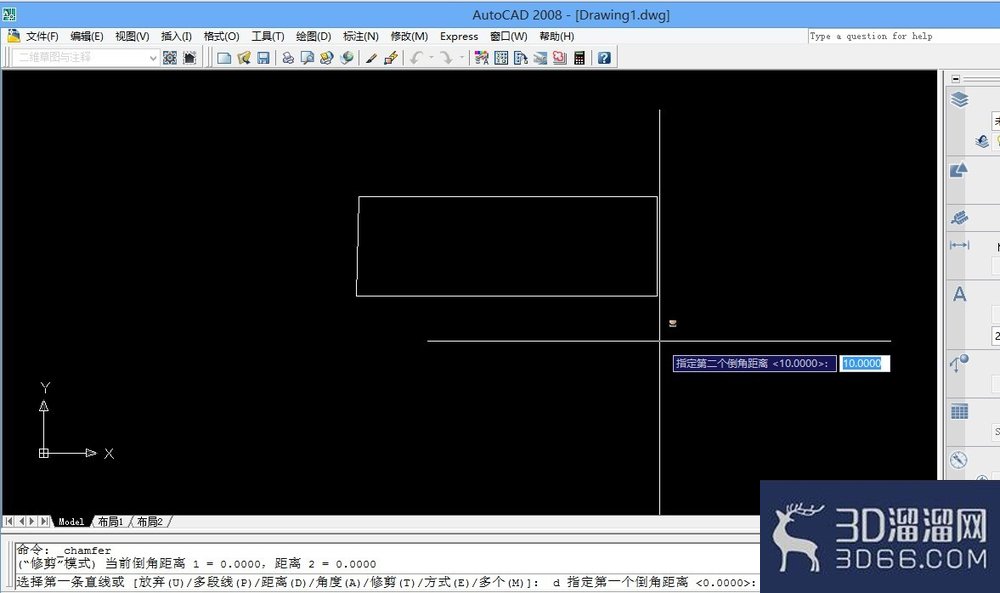The height and width of the screenshot is (593, 1000).
Task: Open the Layers panel icon on dashboard
Action: pos(959,100)
